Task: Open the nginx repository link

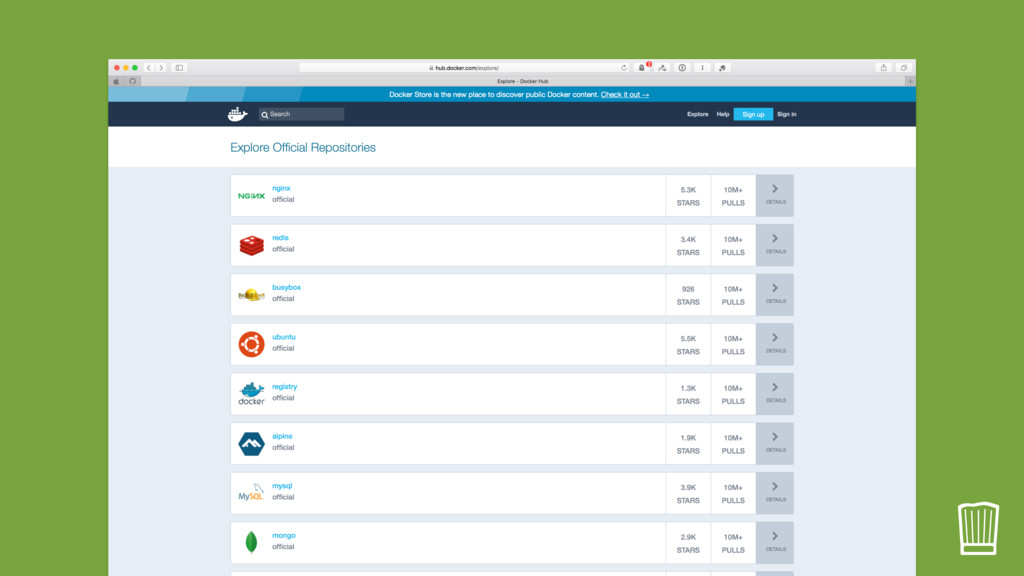Action: tap(281, 188)
